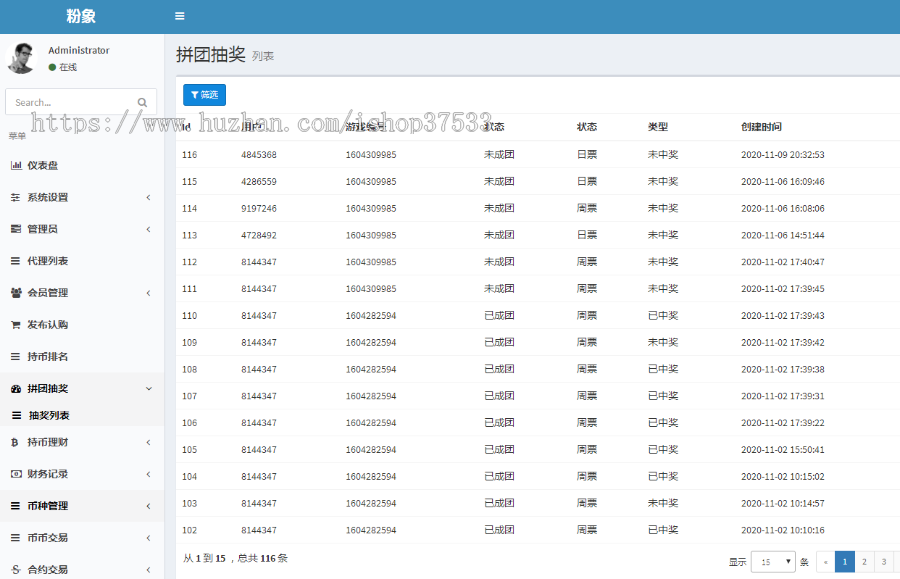Open the per-page 15 rows dropdown
This screenshot has height=579, width=900.
coord(773,562)
